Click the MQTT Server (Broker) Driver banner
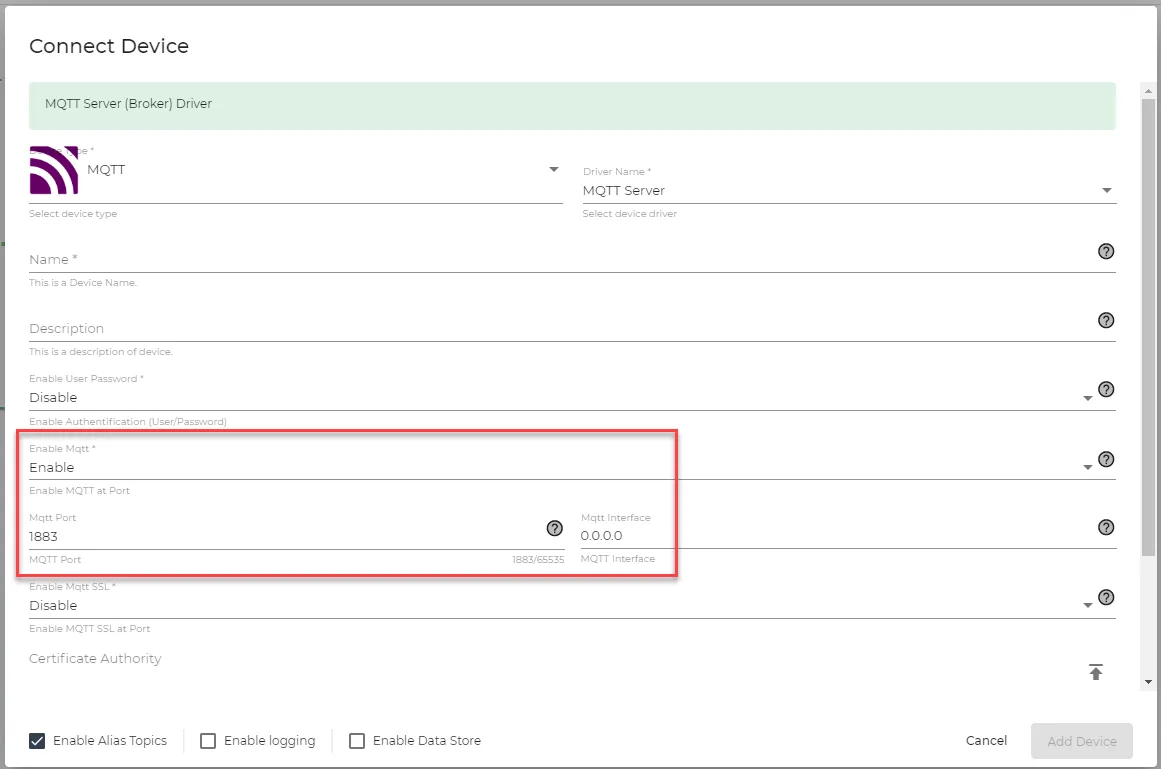1161x769 pixels. point(572,105)
